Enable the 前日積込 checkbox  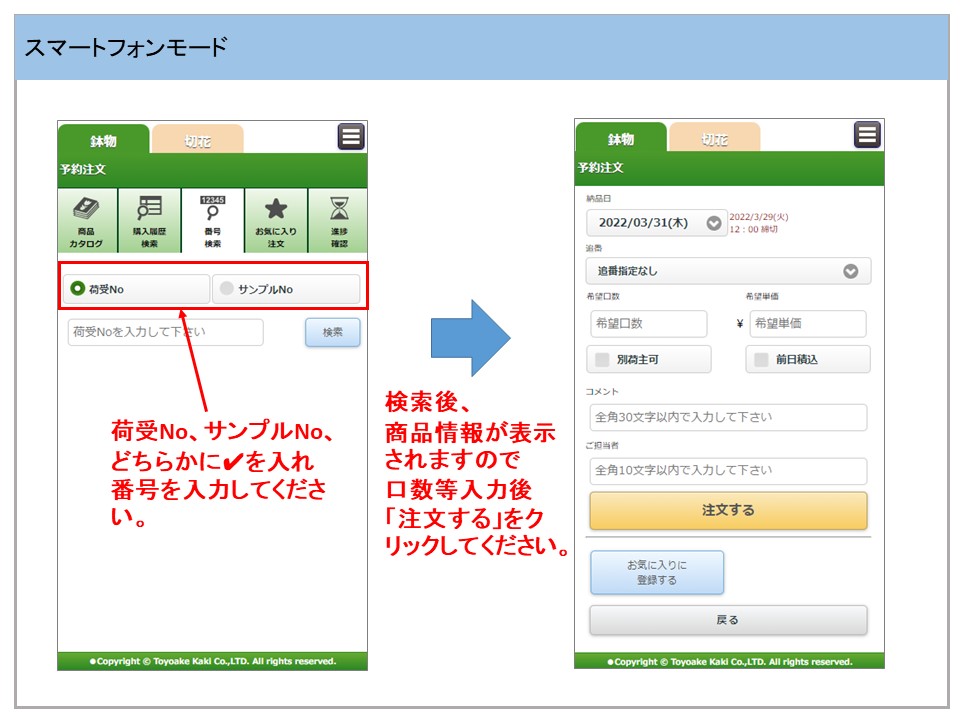coord(762,359)
